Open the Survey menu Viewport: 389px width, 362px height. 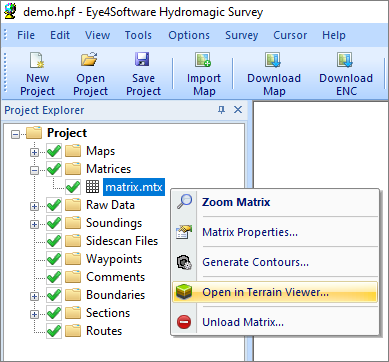click(242, 35)
